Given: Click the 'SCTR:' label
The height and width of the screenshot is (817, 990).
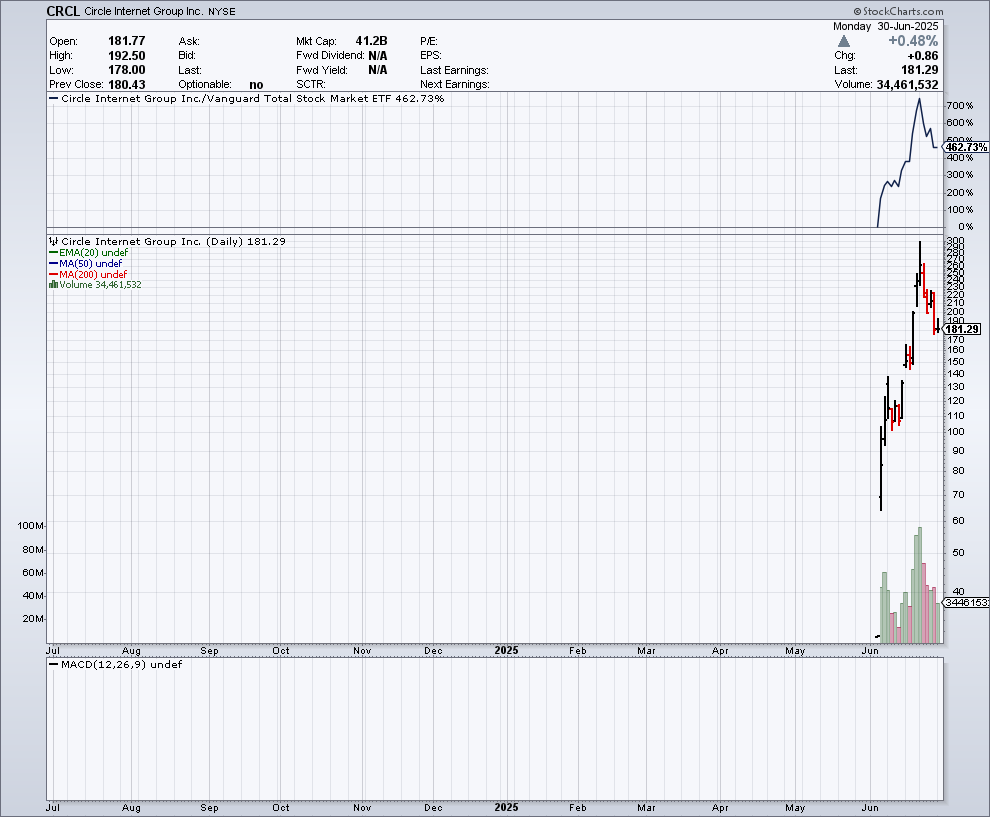Looking at the screenshot, I should click(x=311, y=85).
